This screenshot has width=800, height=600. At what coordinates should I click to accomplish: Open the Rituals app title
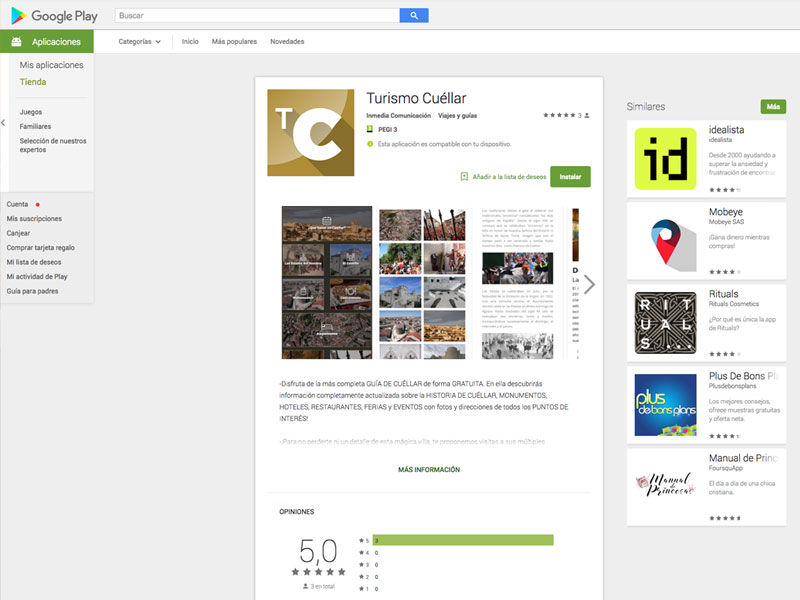pyautogui.click(x=723, y=294)
